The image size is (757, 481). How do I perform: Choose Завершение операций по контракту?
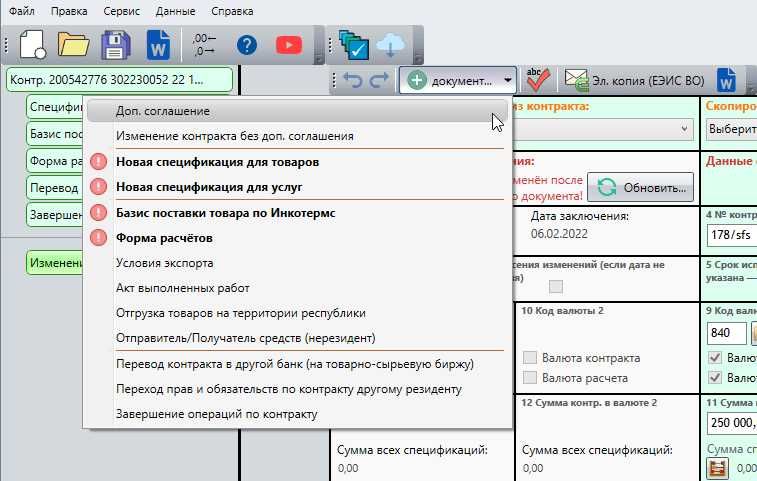pos(297,414)
